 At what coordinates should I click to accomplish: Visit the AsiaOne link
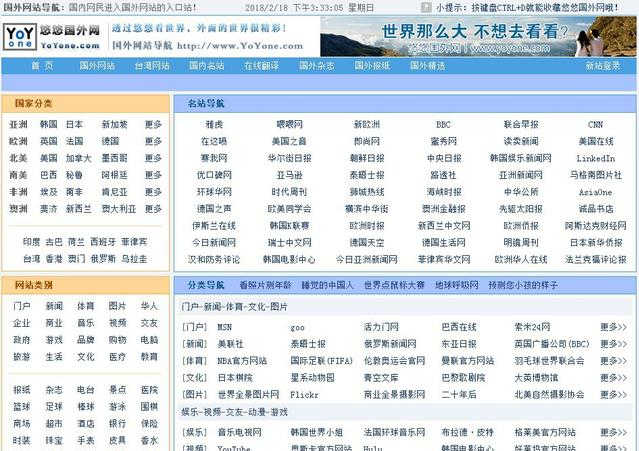pos(595,192)
